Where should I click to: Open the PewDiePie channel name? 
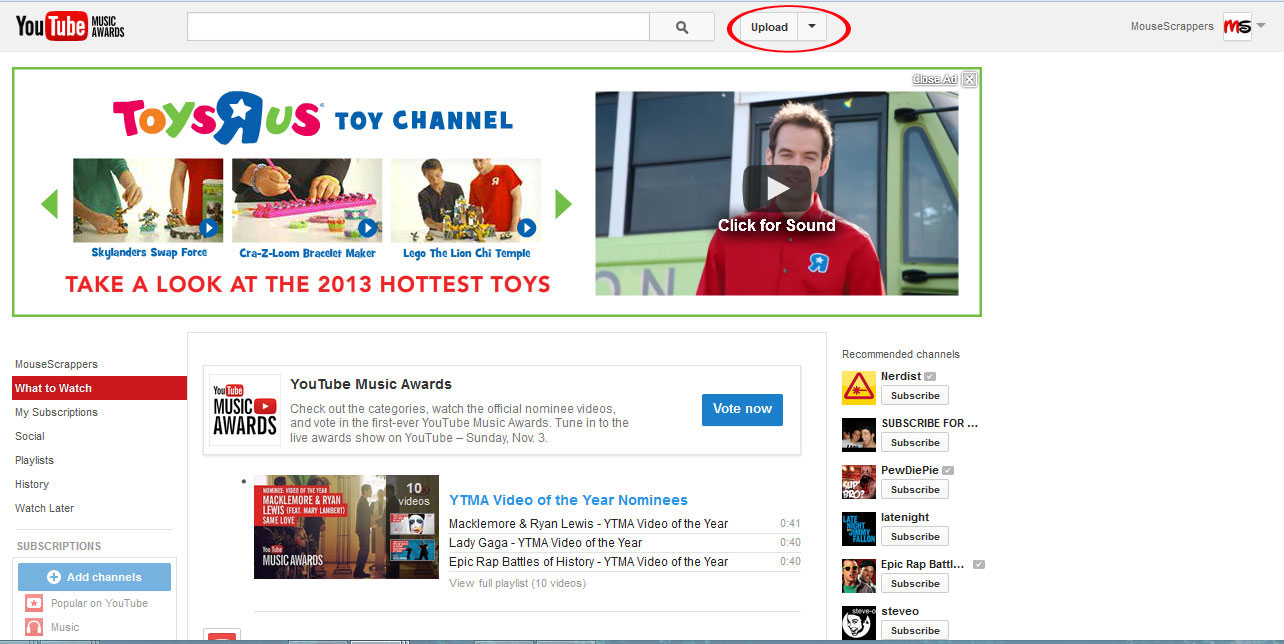point(909,470)
